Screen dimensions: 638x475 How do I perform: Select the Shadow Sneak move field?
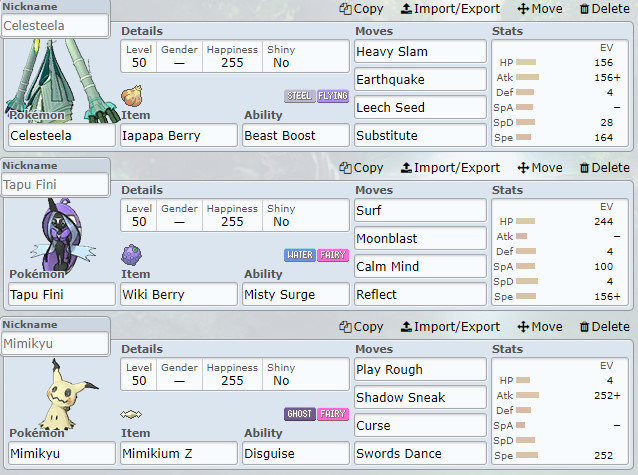click(x=420, y=398)
